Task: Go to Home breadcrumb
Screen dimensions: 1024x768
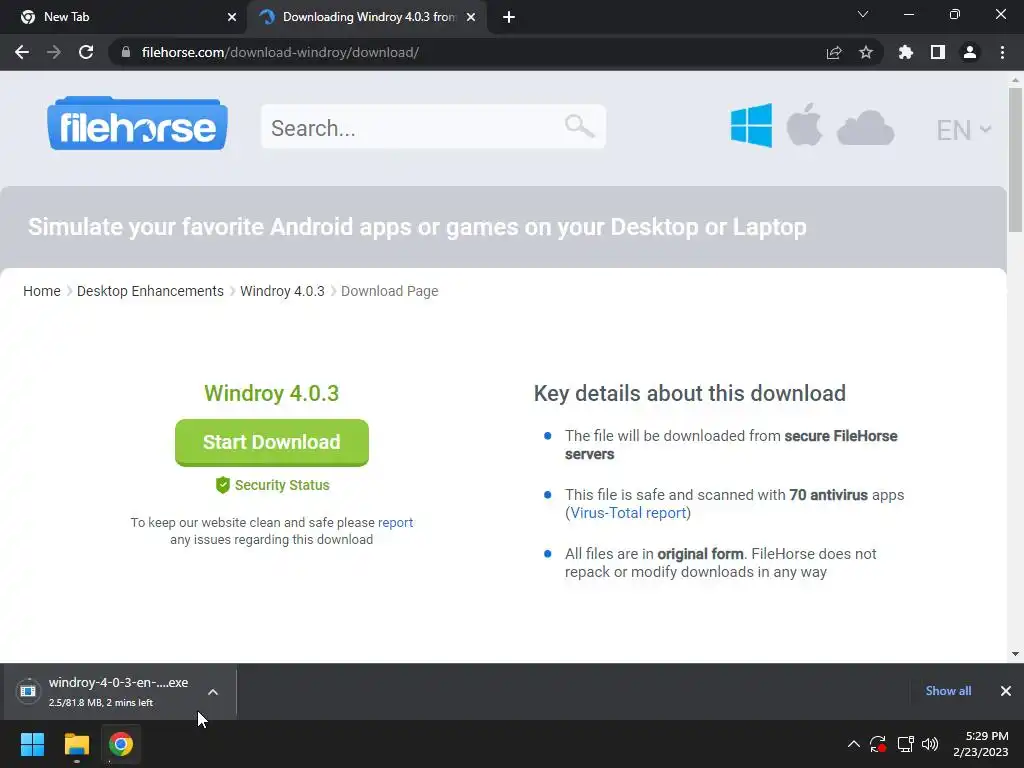Action: [42, 291]
